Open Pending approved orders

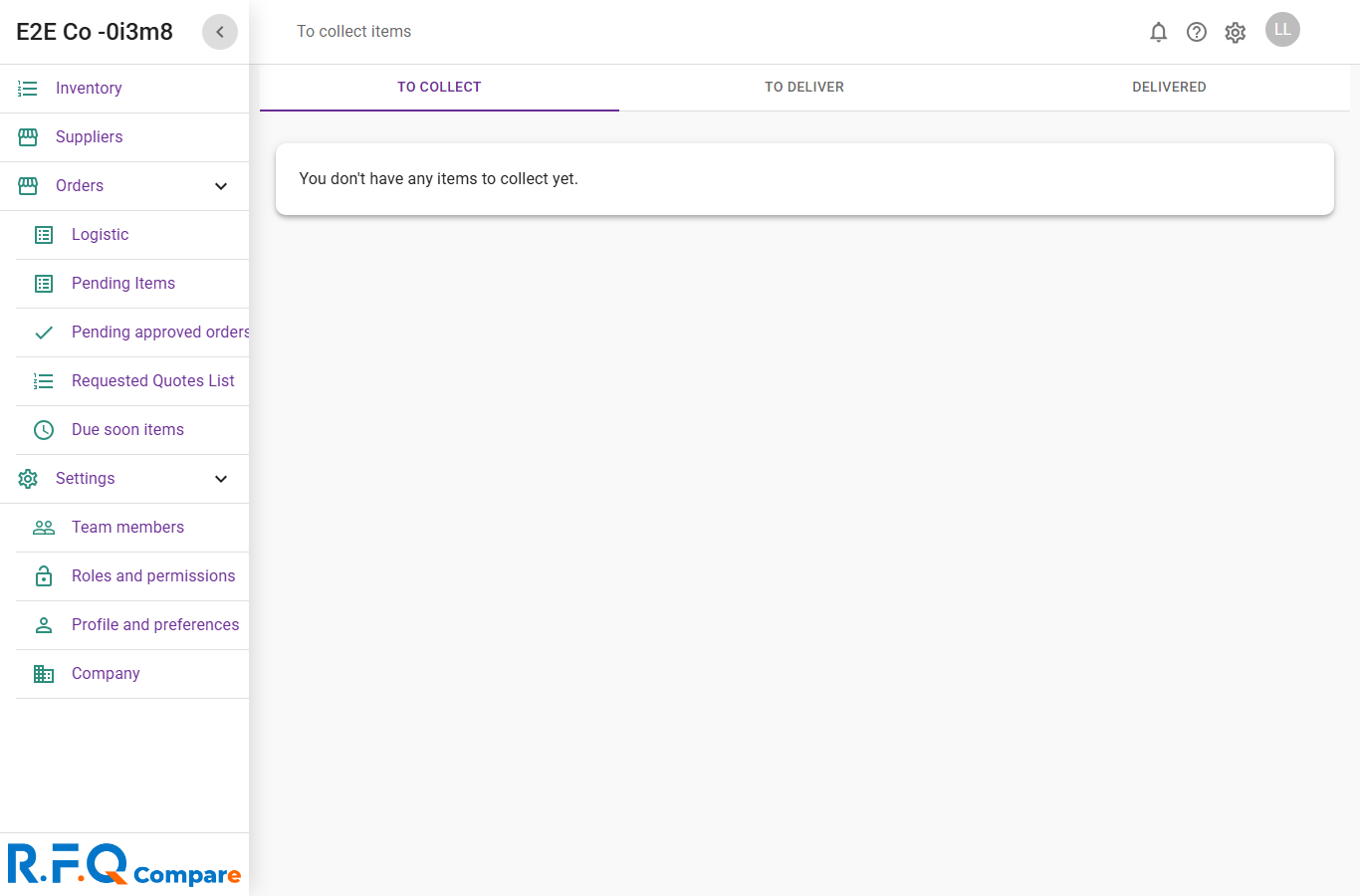[160, 333]
